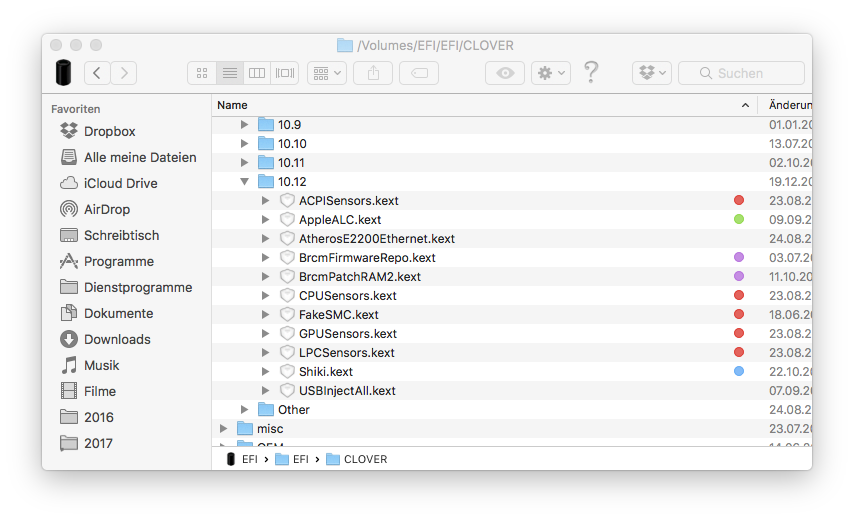The width and height of the screenshot is (854, 520).
Task: Select AtherosE2200Ethernet.kext row
Action: pyautogui.click(x=512, y=239)
